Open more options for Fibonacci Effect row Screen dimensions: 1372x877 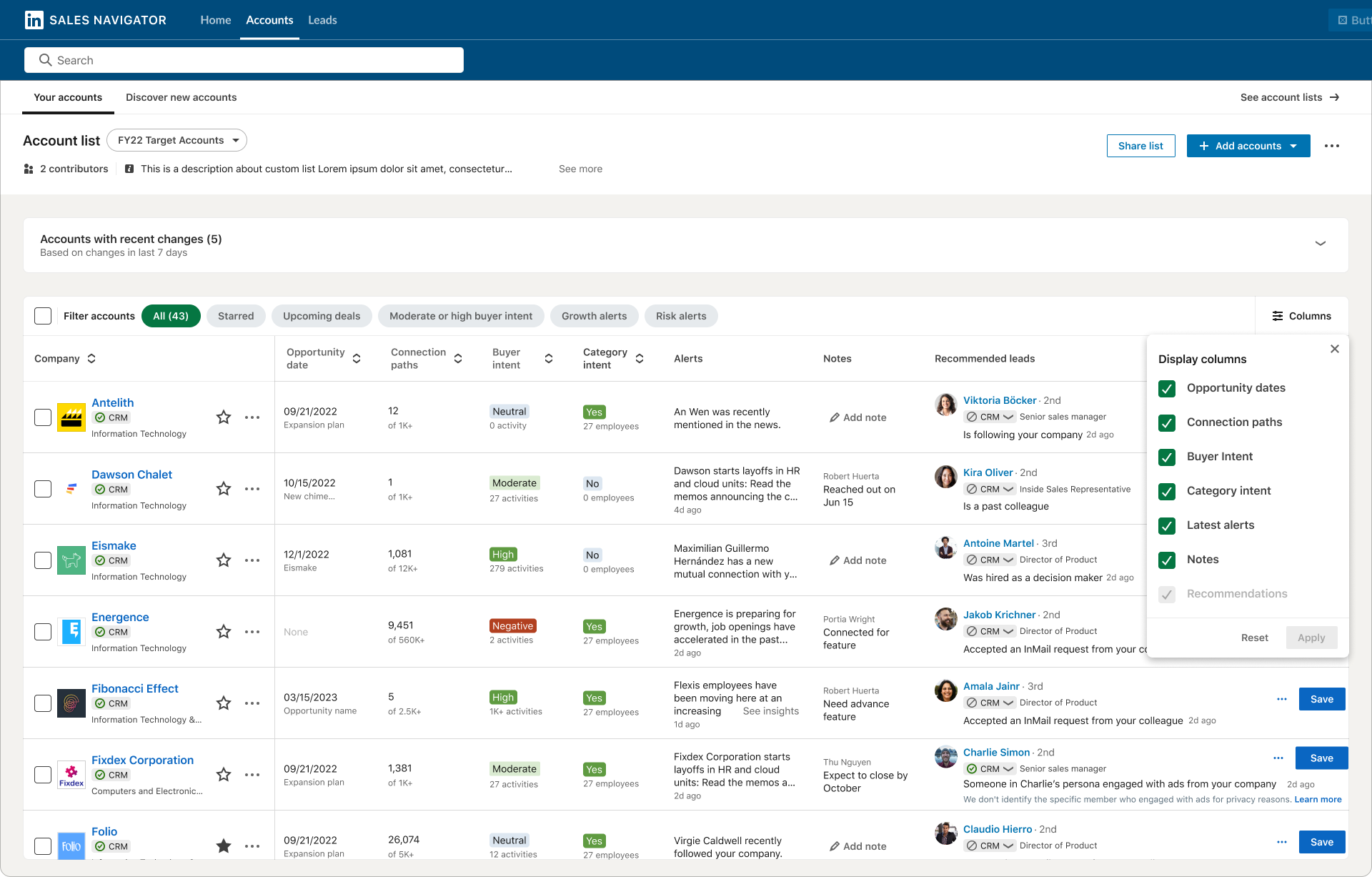[x=252, y=703]
